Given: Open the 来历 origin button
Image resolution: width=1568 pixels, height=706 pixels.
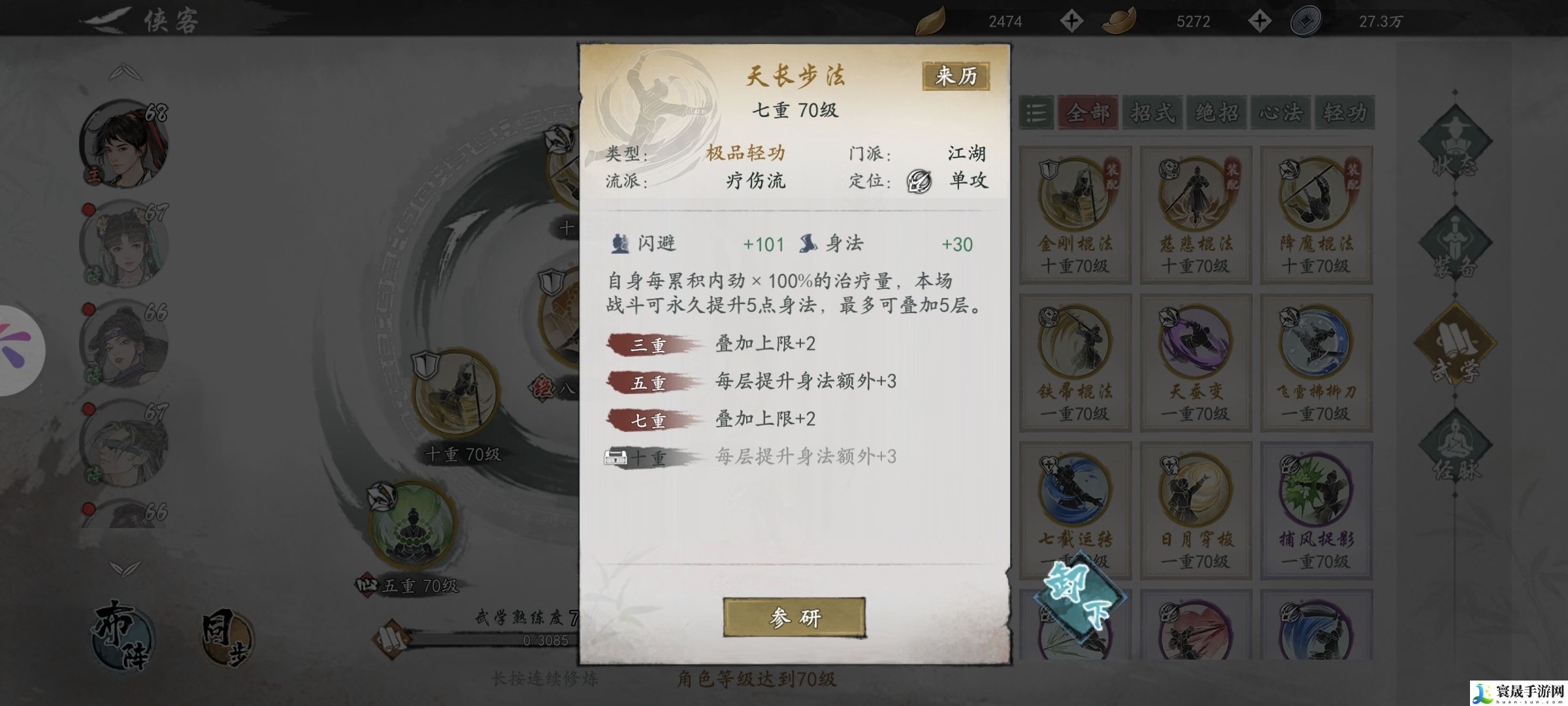Looking at the screenshot, I should (956, 76).
